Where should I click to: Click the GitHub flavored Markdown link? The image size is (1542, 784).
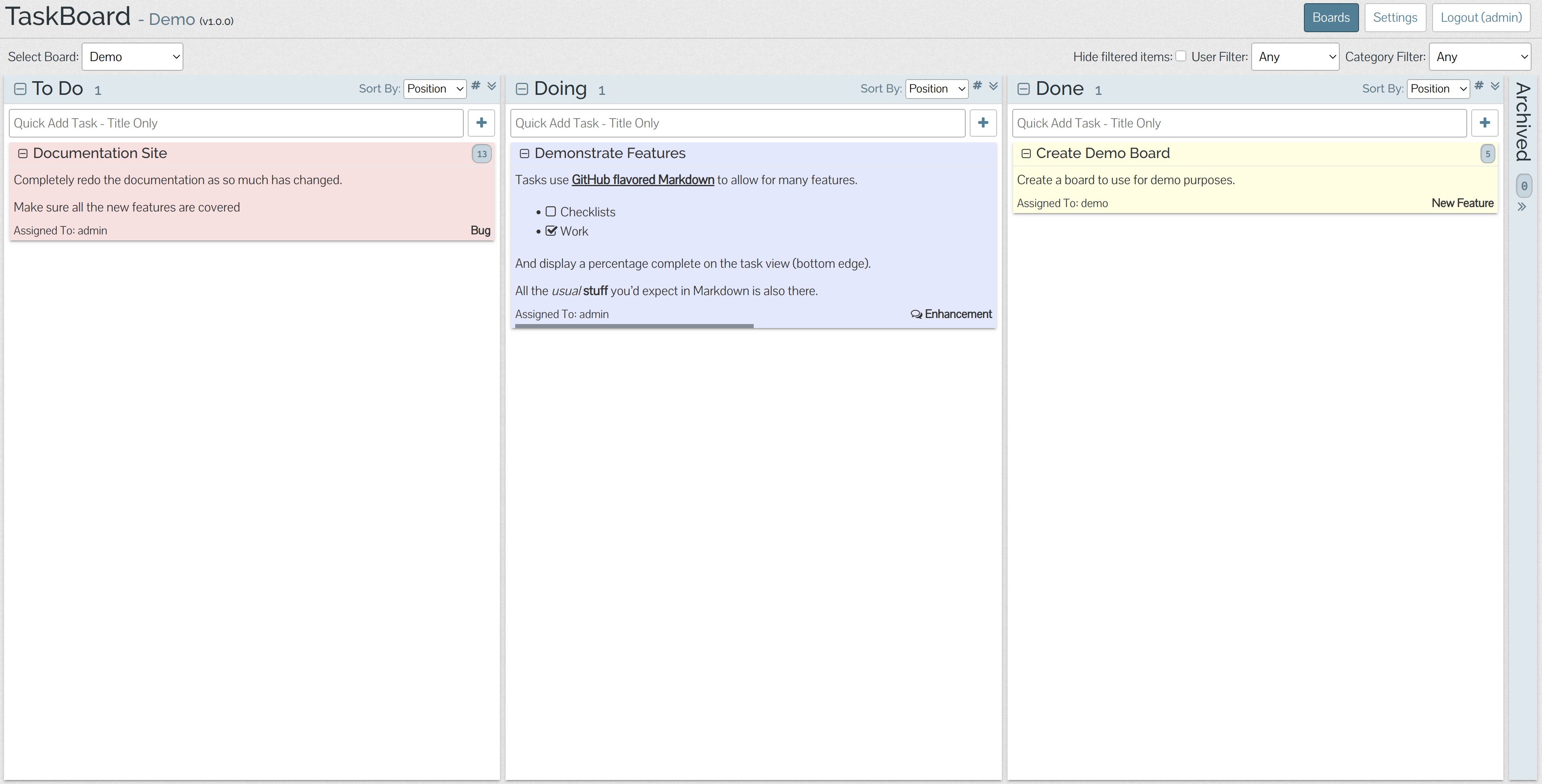pos(643,180)
